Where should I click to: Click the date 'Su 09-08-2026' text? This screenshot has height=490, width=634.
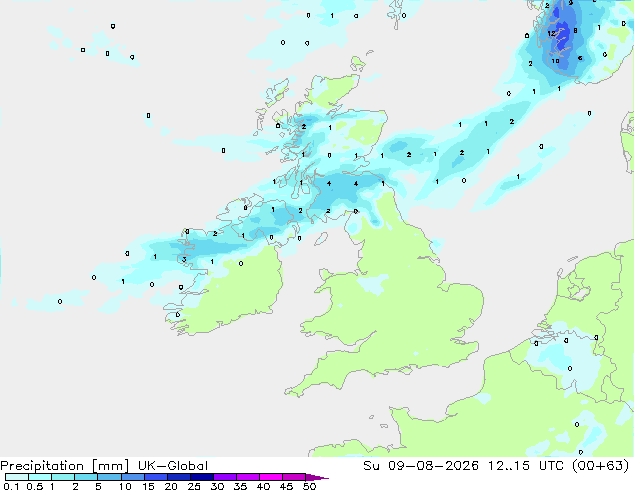[421, 466]
